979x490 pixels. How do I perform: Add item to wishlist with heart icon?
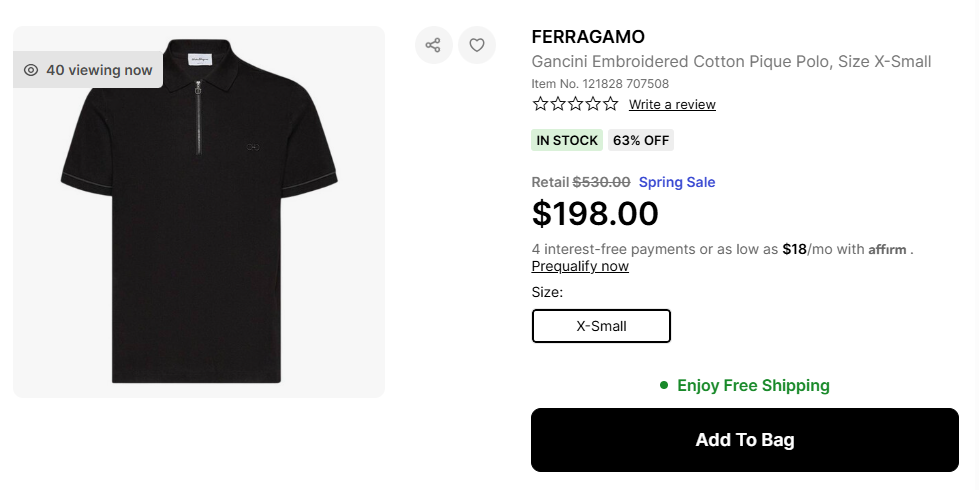pos(477,45)
